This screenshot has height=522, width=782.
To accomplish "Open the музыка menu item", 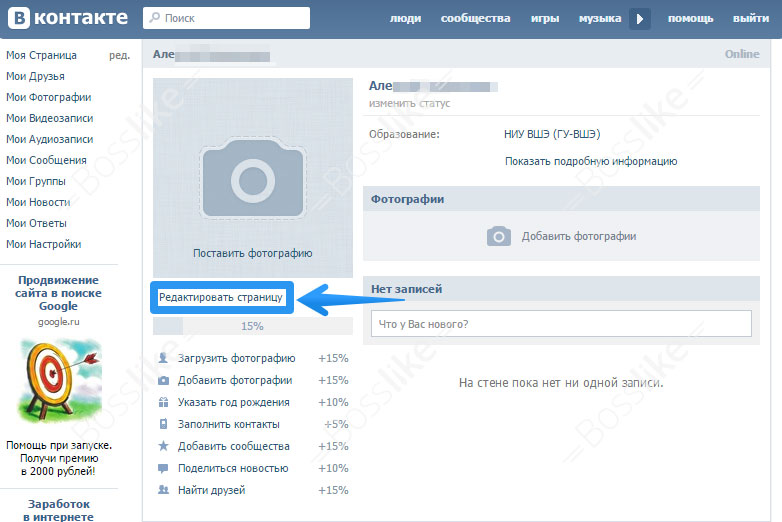I will click(600, 18).
